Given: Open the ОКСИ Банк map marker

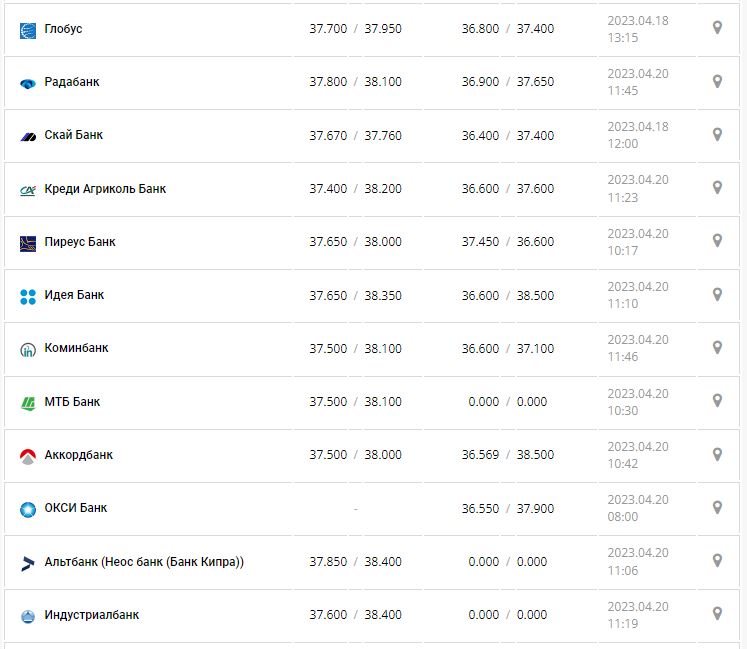Looking at the screenshot, I should (x=717, y=507).
